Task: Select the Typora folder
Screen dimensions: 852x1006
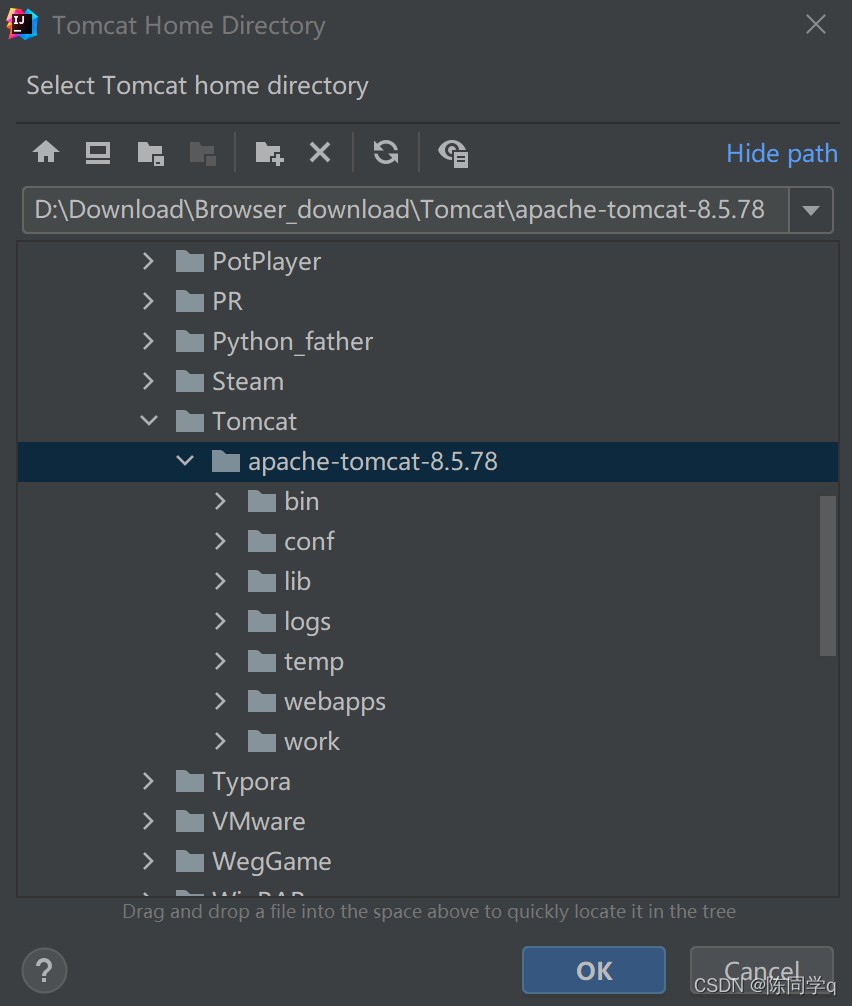Action: click(234, 781)
